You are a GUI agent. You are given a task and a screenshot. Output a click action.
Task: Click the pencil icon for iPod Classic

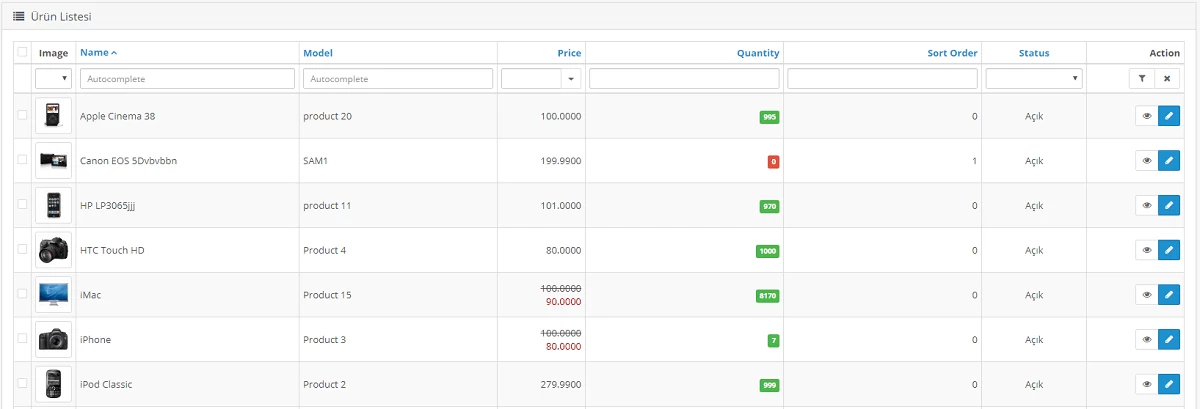coord(1169,384)
